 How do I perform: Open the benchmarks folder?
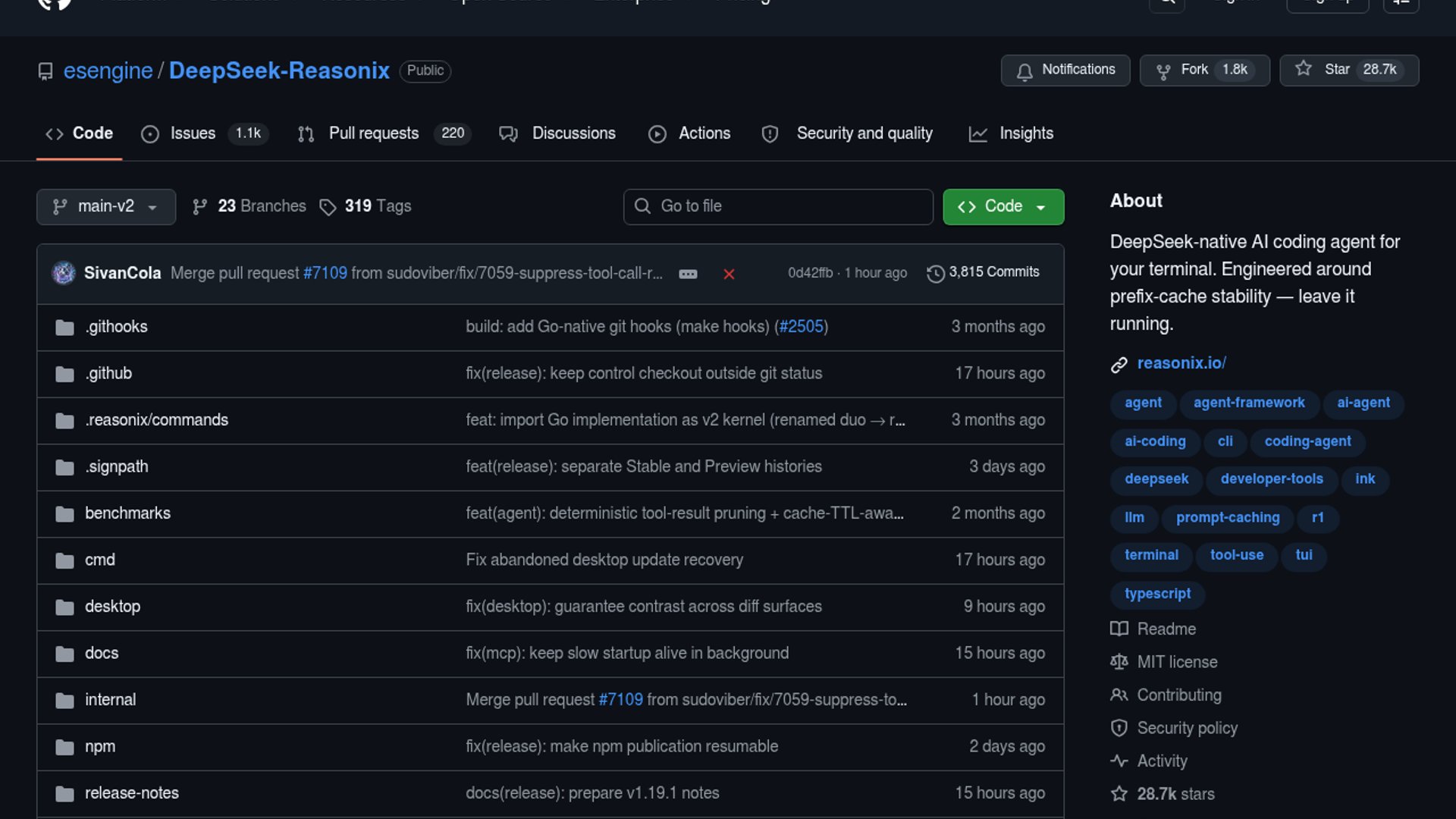click(x=127, y=513)
